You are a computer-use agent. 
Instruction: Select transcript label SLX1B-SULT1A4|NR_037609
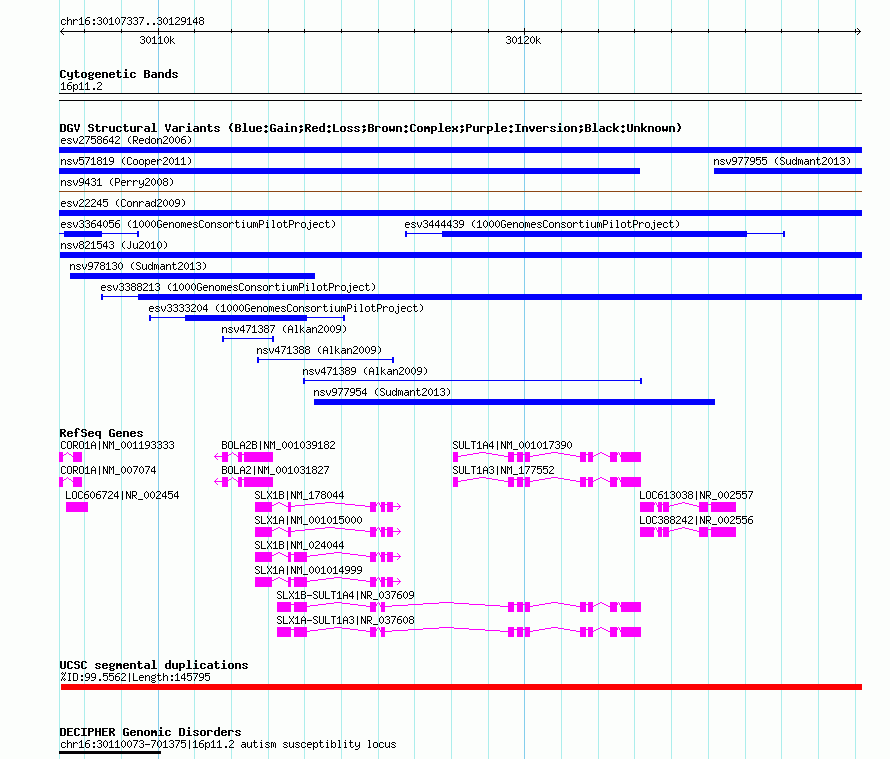tap(345, 596)
